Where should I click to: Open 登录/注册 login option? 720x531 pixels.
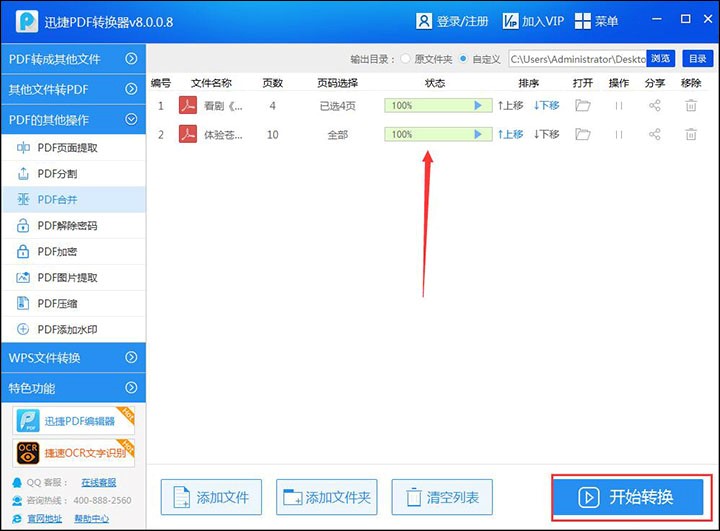pos(452,21)
